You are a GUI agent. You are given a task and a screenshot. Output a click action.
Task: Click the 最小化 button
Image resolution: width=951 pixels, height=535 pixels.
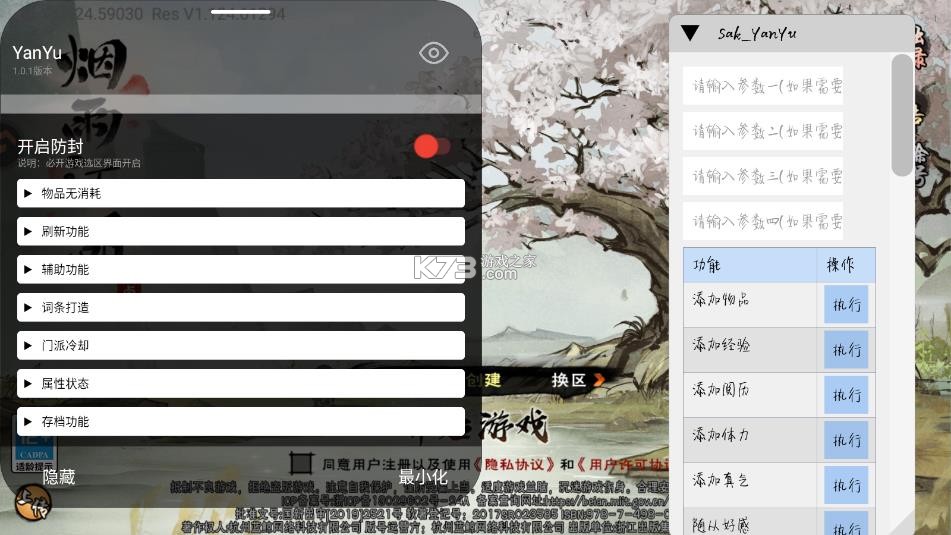click(x=423, y=477)
